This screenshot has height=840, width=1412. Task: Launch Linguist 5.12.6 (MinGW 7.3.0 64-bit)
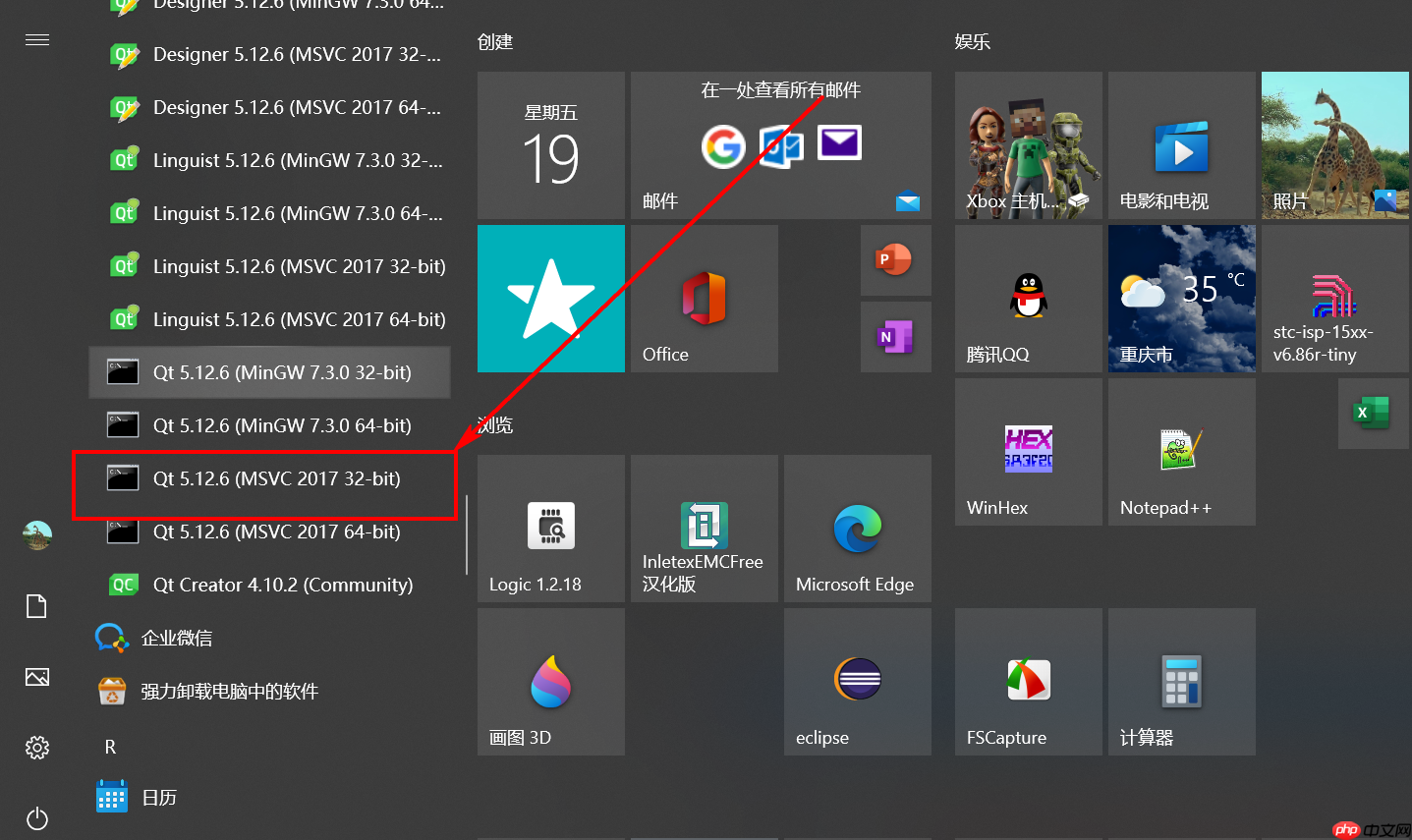pos(270,213)
